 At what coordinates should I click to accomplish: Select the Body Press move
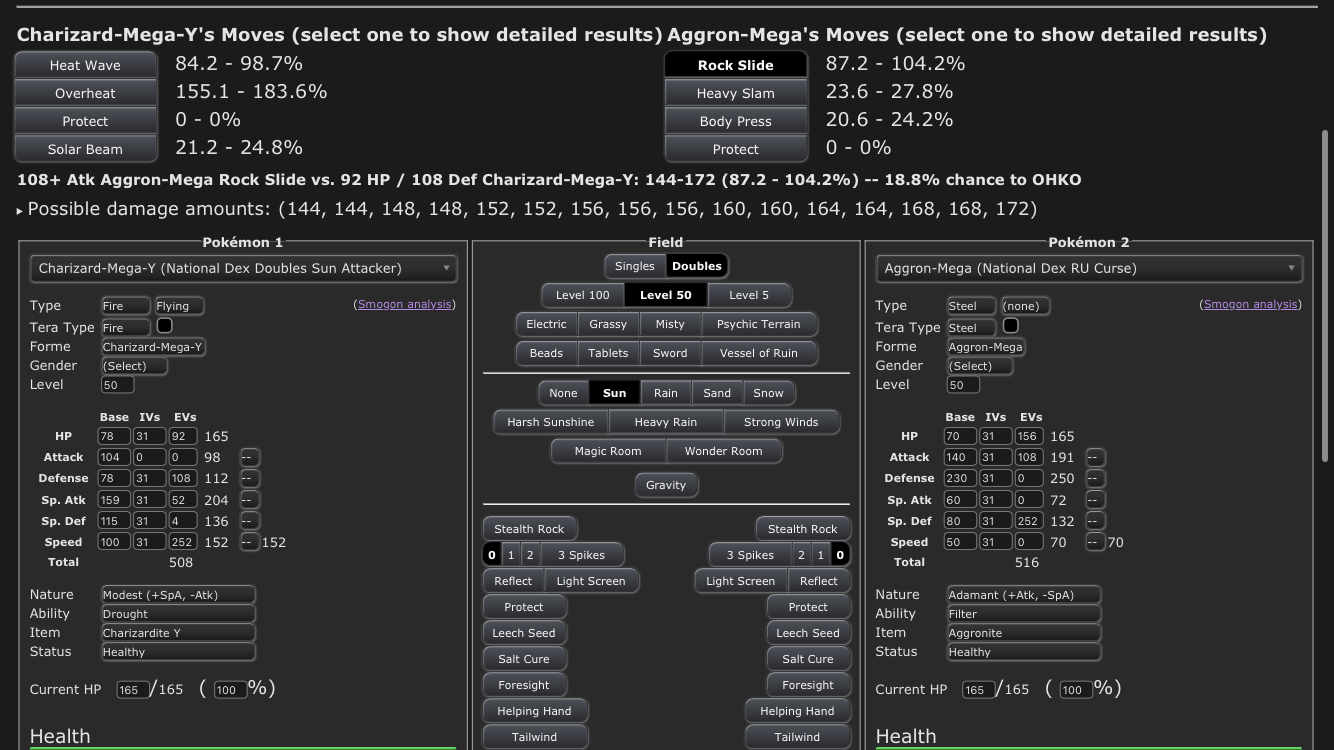click(735, 121)
